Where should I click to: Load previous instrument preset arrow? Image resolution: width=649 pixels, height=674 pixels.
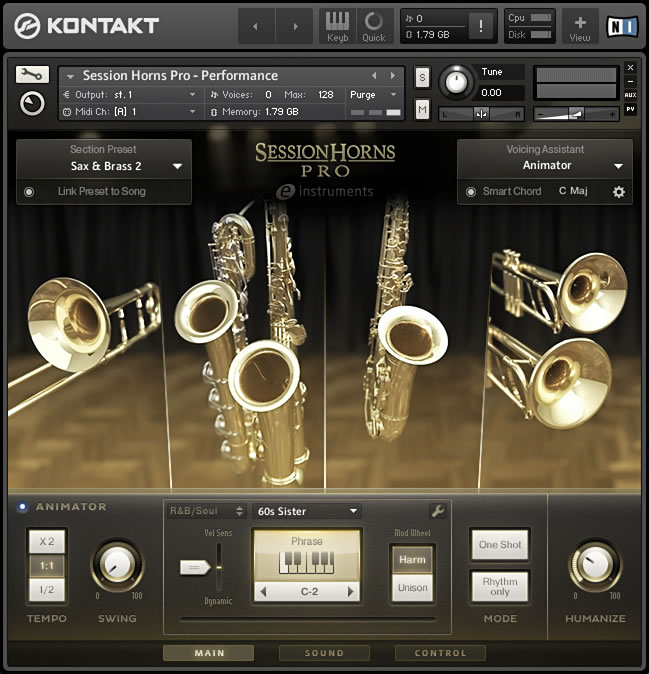[374, 76]
